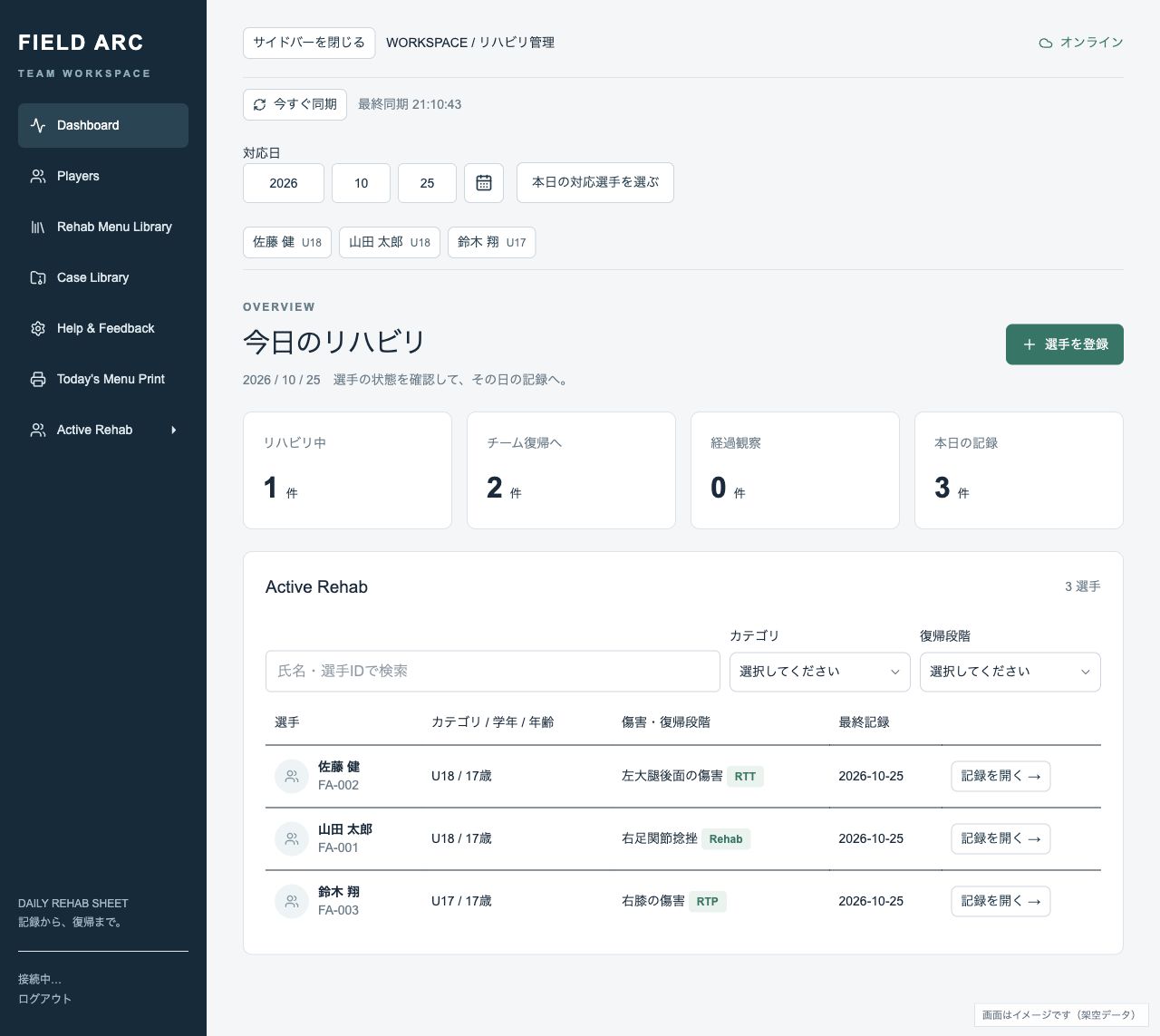Click the year field showing 2026
This screenshot has width=1160, height=1036.
(284, 183)
